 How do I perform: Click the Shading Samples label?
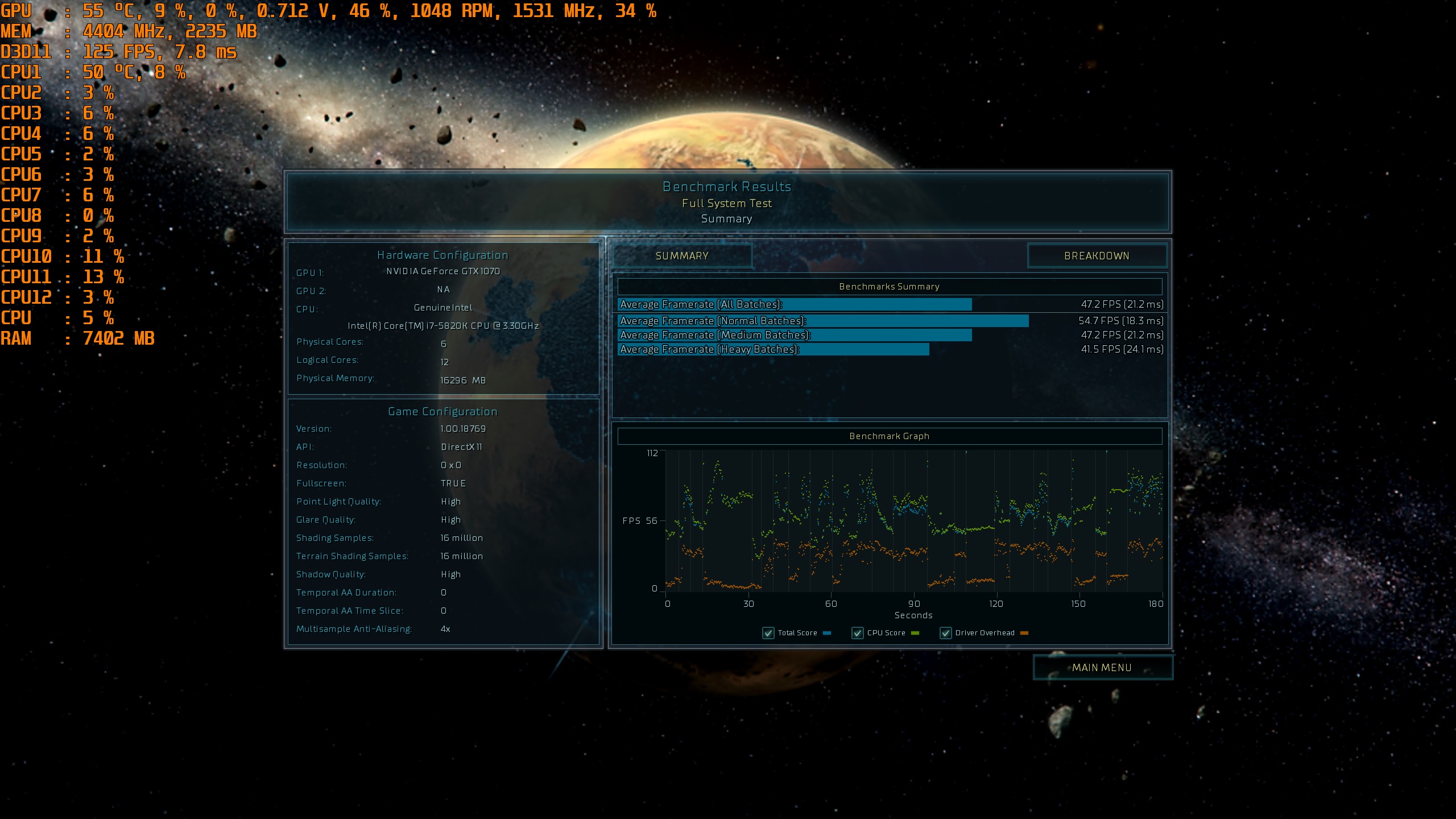(335, 538)
